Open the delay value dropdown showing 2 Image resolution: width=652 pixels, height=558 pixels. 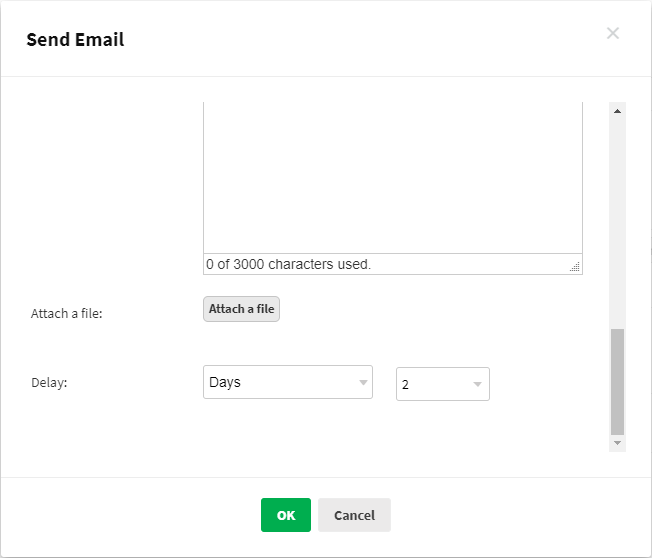point(435,384)
